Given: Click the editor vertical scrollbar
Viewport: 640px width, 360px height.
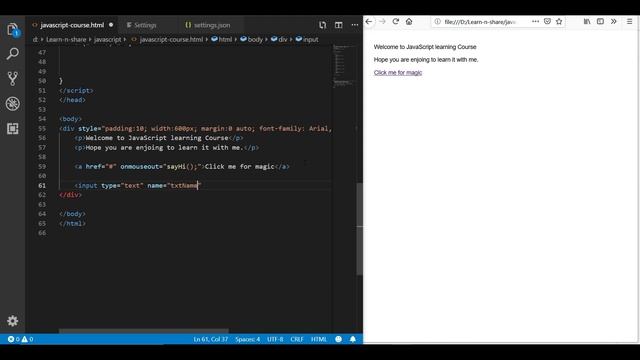Looking at the screenshot, I should click(360, 229).
